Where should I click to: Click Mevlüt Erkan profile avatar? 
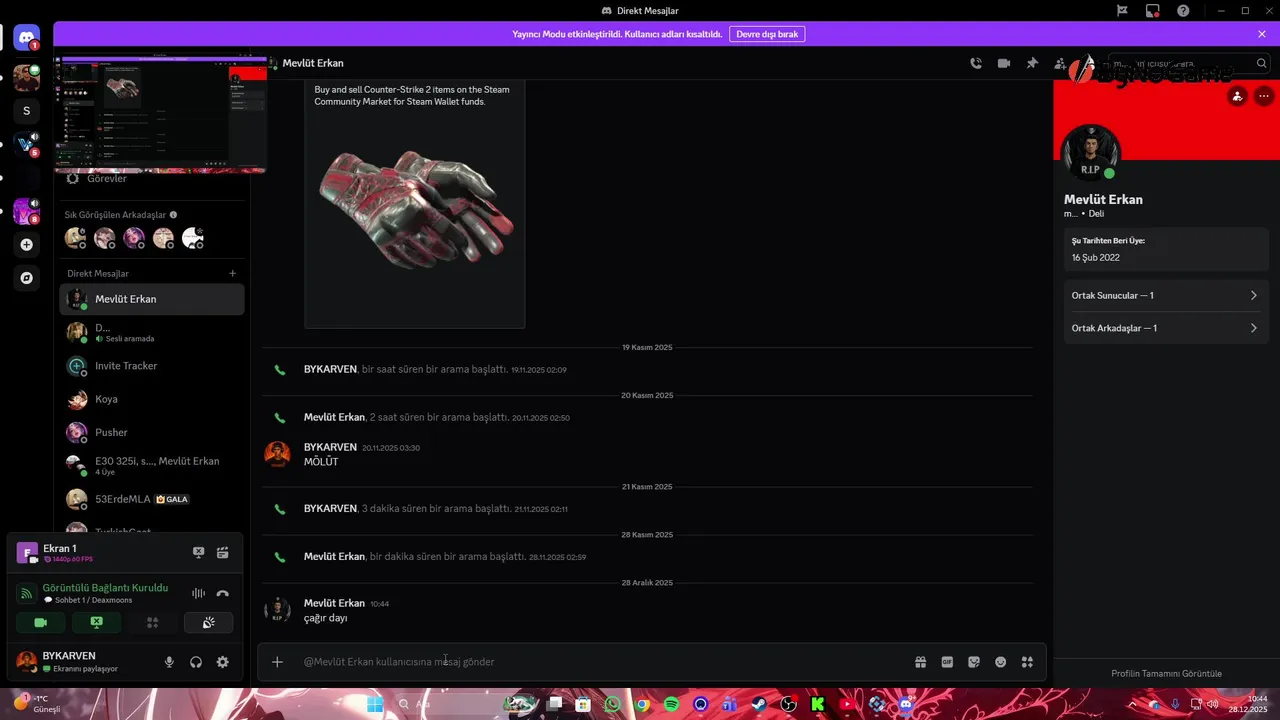point(1090,153)
